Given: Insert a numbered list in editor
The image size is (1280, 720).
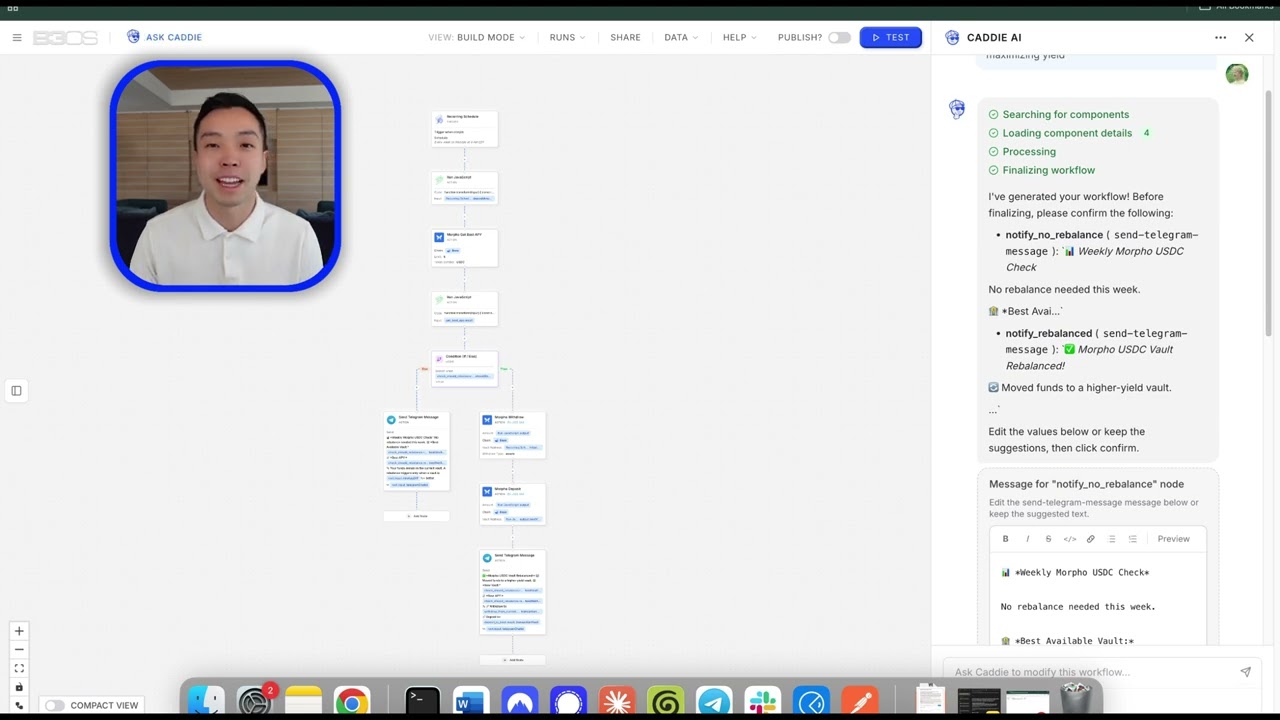Looking at the screenshot, I should 1133,539.
